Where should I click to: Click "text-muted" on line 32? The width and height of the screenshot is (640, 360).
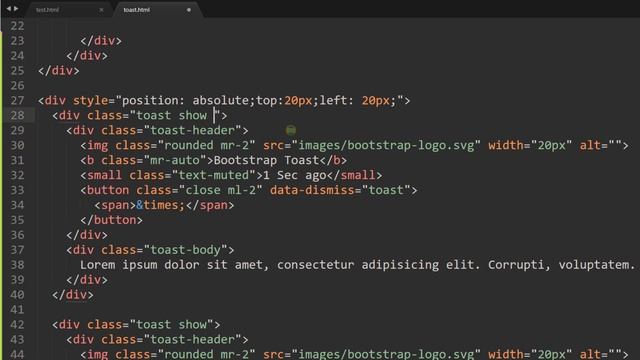point(213,176)
